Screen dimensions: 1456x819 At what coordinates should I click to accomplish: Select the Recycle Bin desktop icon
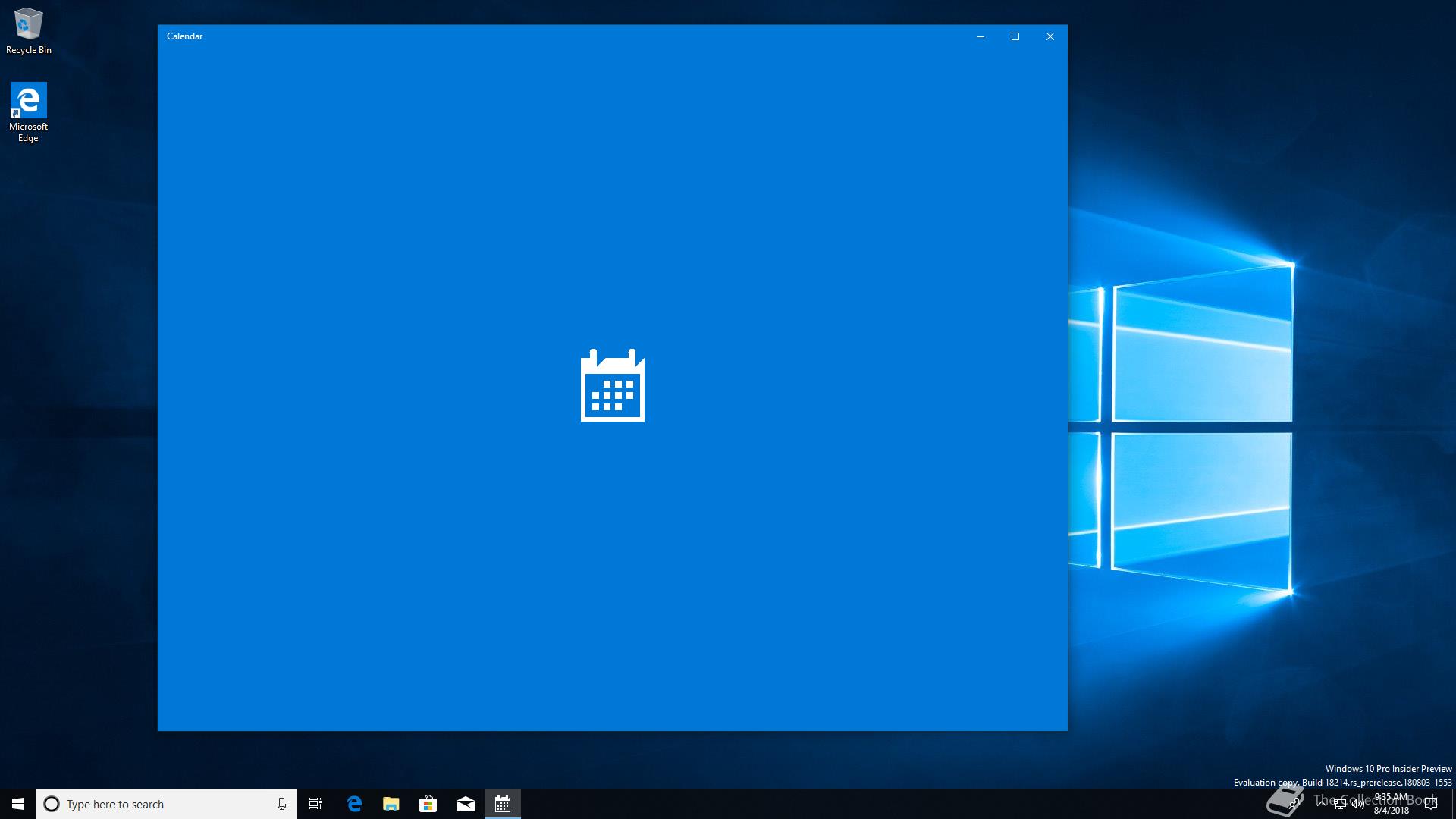[x=29, y=32]
